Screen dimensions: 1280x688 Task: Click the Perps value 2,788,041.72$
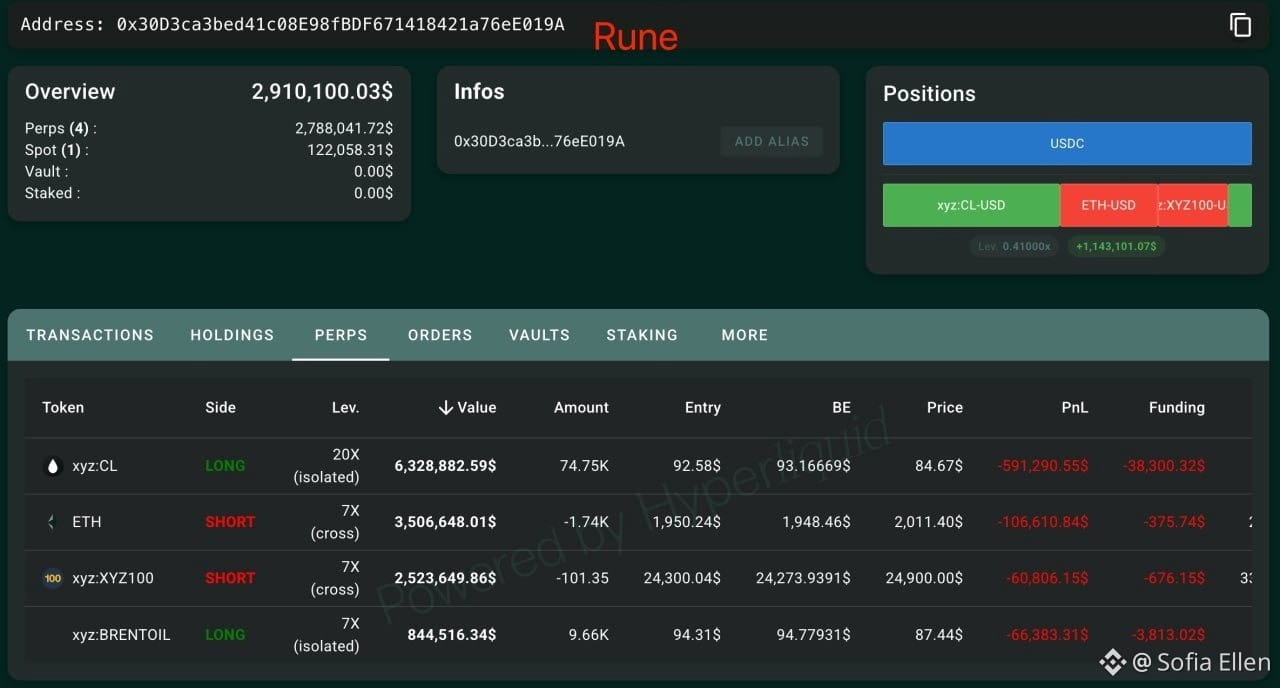click(x=344, y=128)
